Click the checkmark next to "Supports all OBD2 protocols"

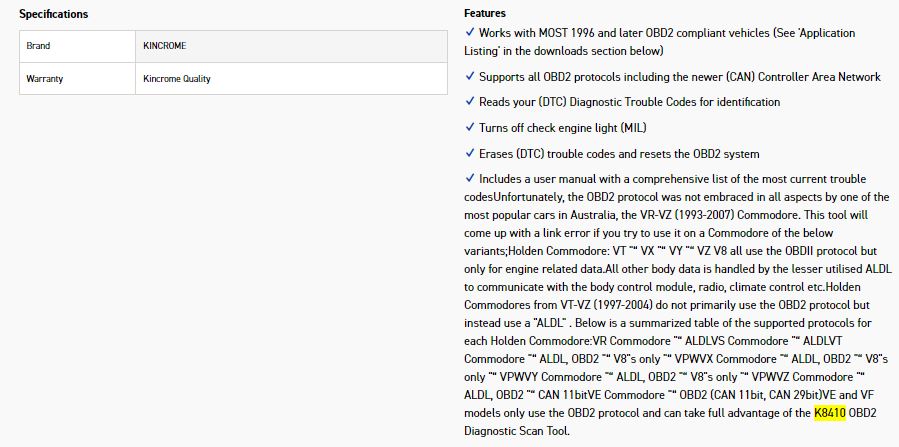pos(470,76)
